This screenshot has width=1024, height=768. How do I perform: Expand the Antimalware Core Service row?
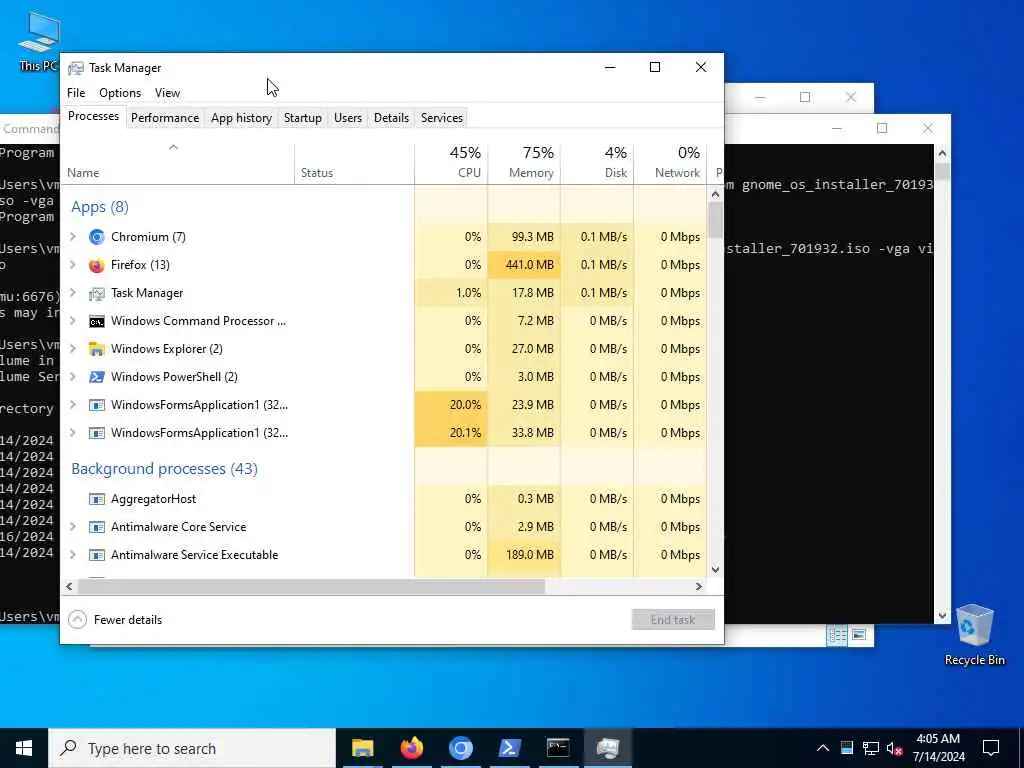[x=73, y=527]
